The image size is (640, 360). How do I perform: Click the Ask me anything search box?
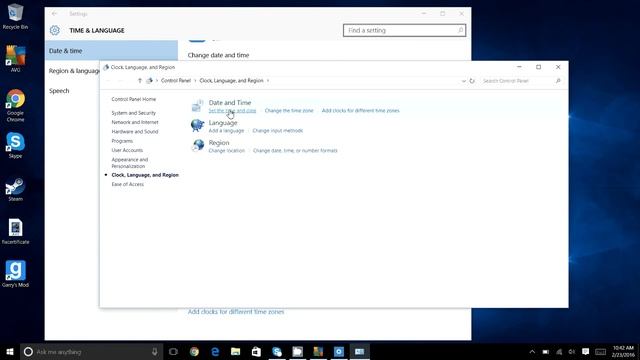tap(91, 352)
